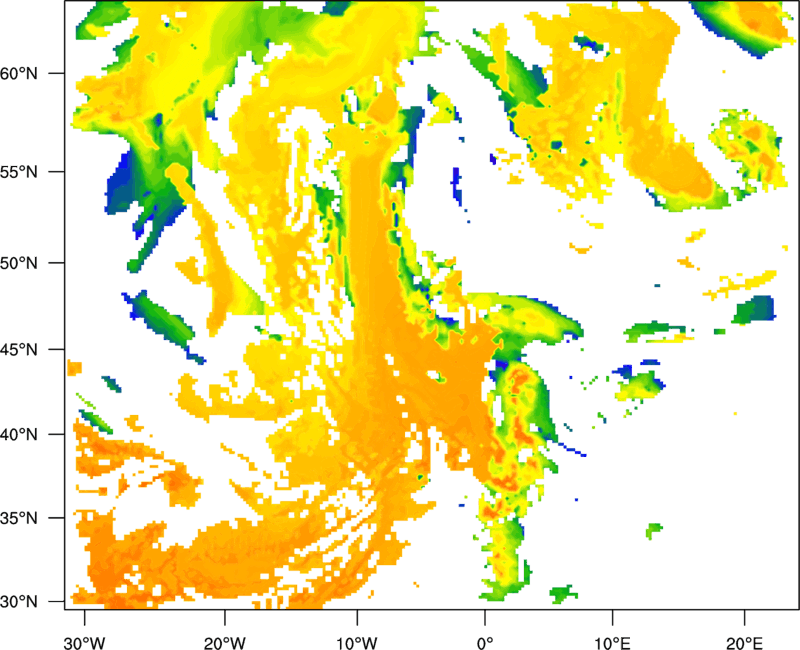Click the 40°N latitude axis label
Screen dimensions: 800x650
(x=19, y=435)
